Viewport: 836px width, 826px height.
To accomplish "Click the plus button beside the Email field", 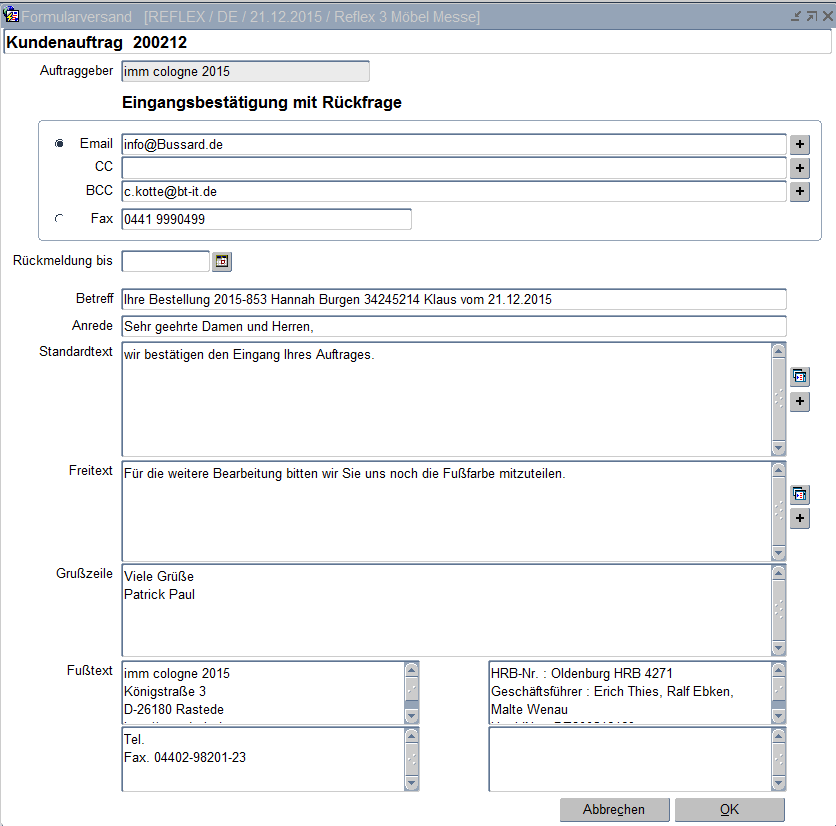I will point(800,144).
